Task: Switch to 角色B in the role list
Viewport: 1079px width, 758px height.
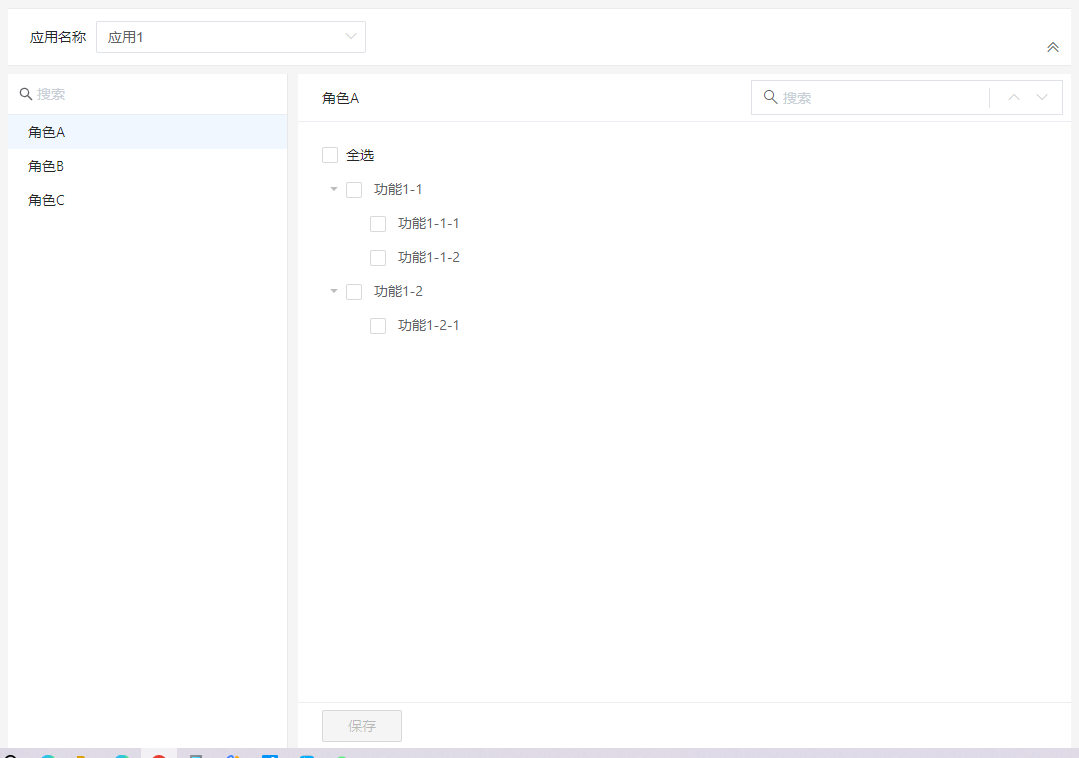Action: point(47,166)
